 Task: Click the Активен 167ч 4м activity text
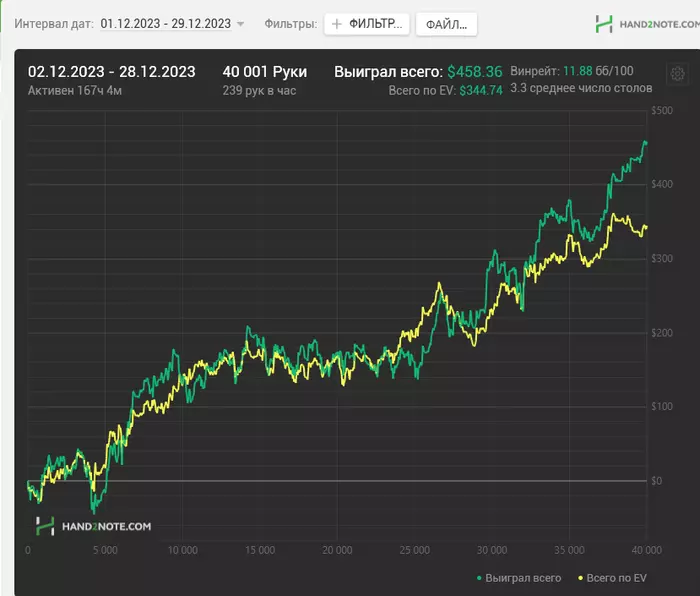point(75,90)
